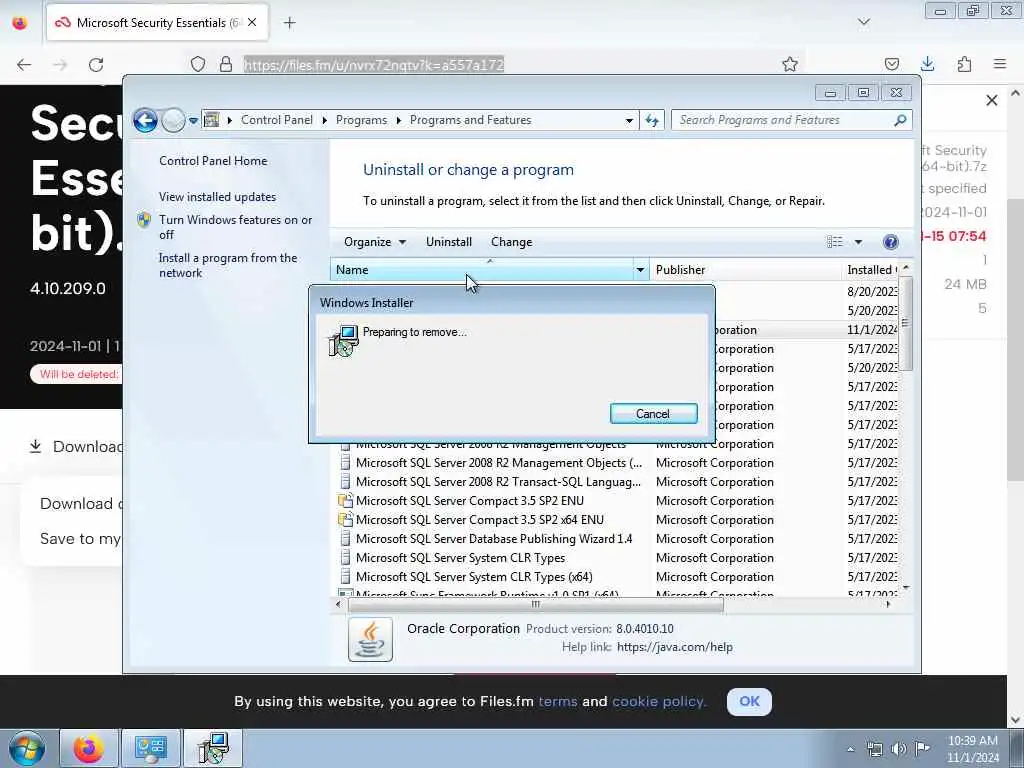This screenshot has height=768, width=1024.
Task: Open Install a program from the network
Action: (228, 265)
